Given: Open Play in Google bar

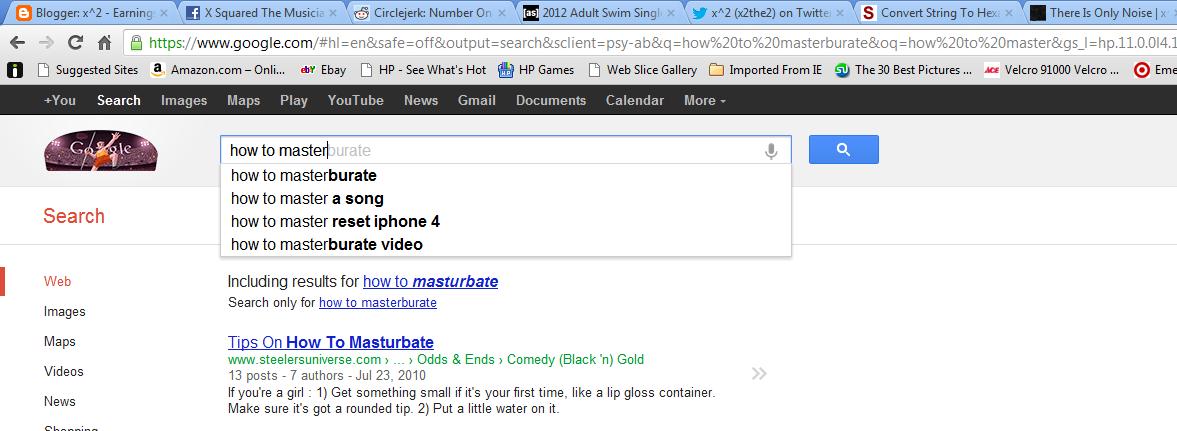Looking at the screenshot, I should pyautogui.click(x=293, y=100).
